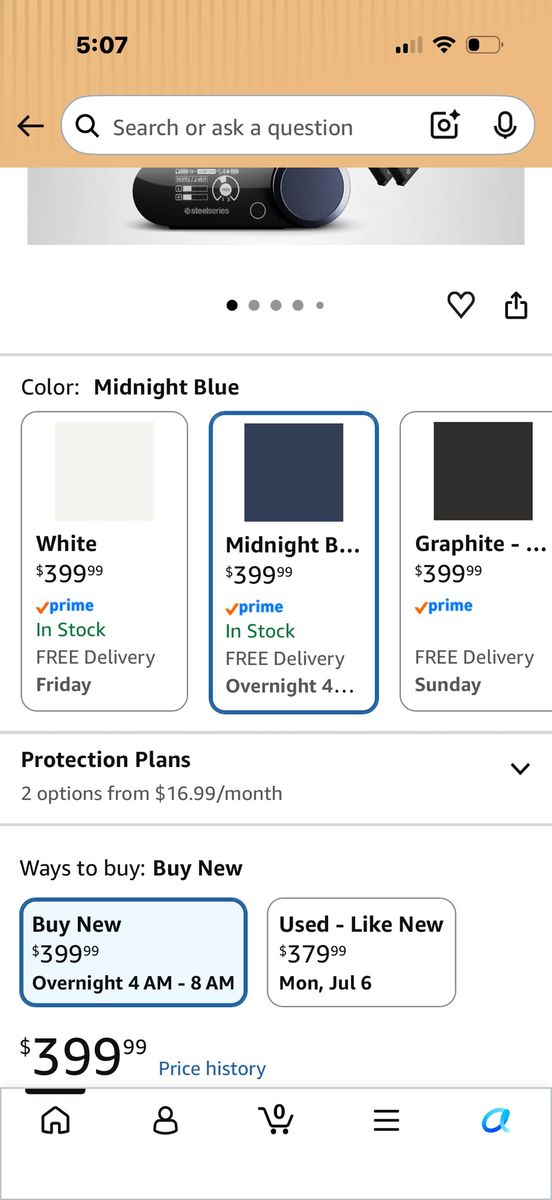Pick the Graphite color swatch
This screenshot has height=1200, width=552.
483,471
